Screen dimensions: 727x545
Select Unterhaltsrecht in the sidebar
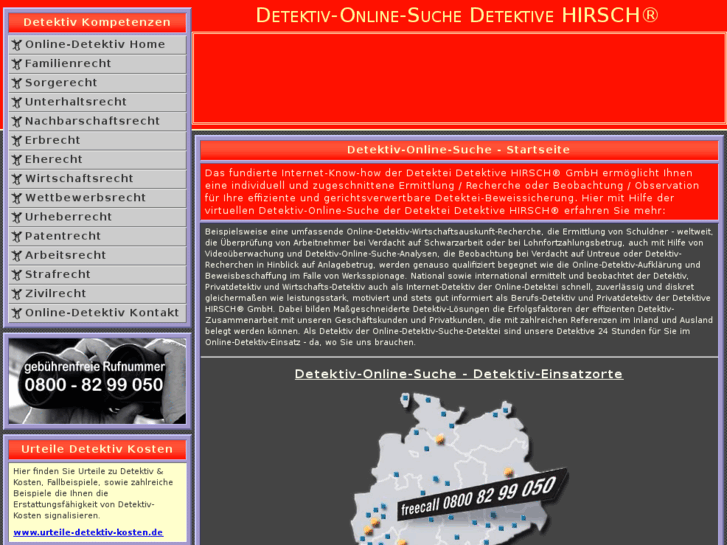point(97,102)
